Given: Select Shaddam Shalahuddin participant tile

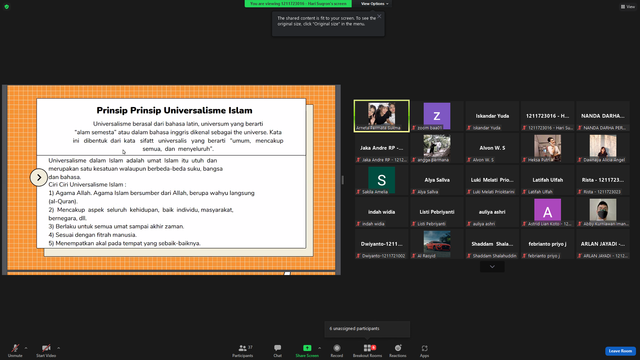Looking at the screenshot, I should click(x=492, y=244).
